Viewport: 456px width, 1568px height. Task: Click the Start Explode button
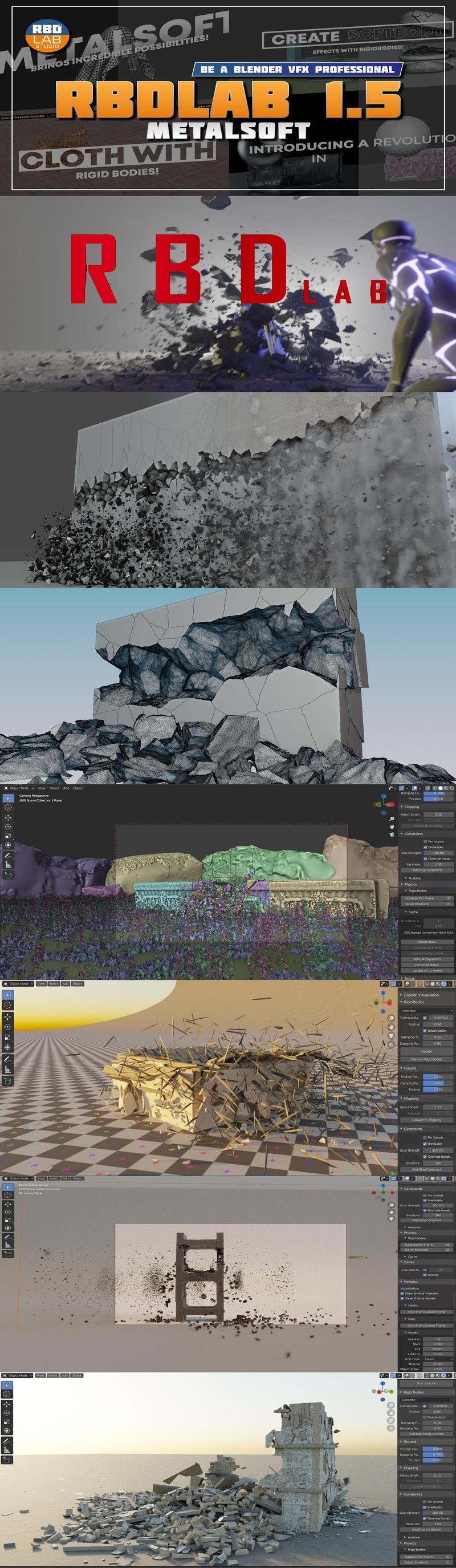pyautogui.click(x=427, y=1384)
